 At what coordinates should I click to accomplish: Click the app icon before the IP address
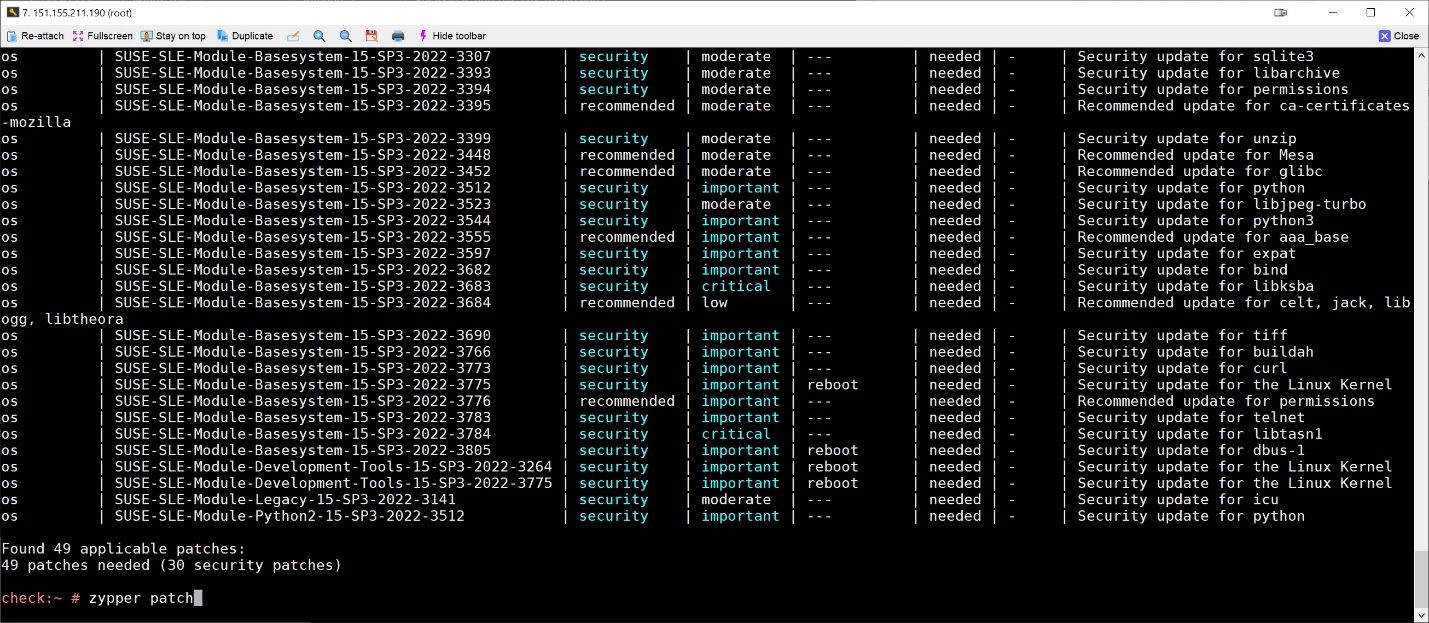(x=11, y=12)
